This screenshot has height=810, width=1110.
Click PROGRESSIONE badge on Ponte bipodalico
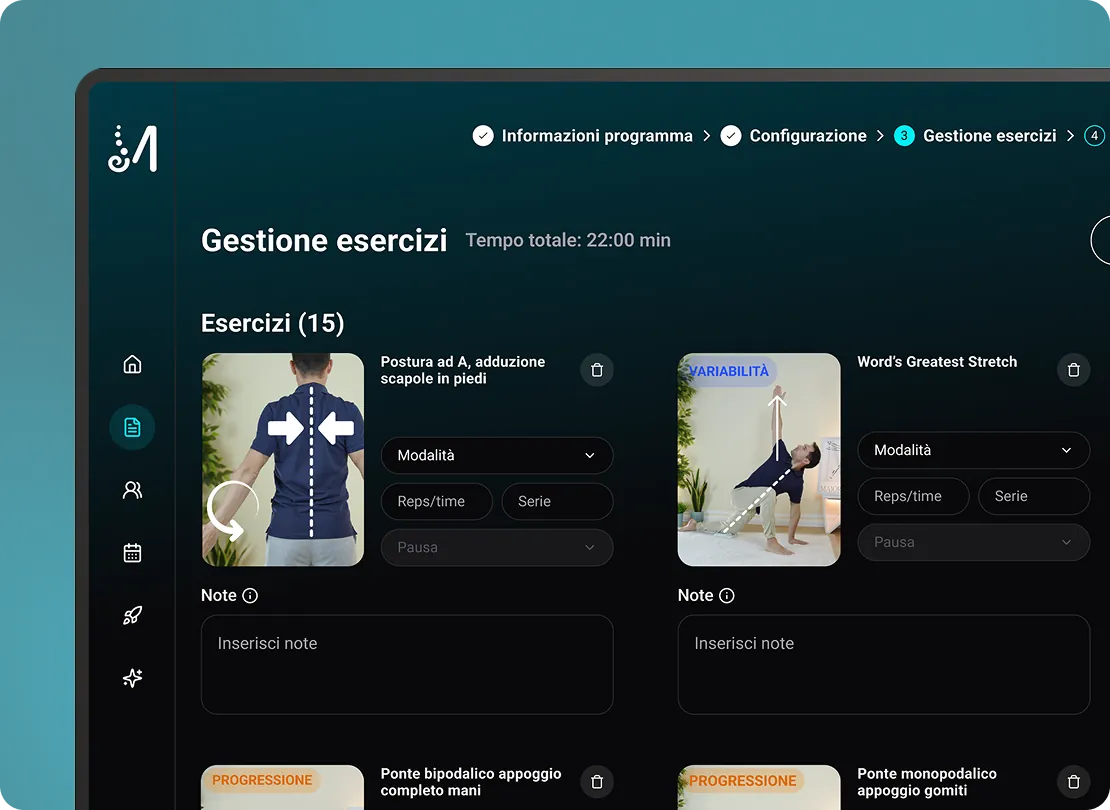[262, 780]
